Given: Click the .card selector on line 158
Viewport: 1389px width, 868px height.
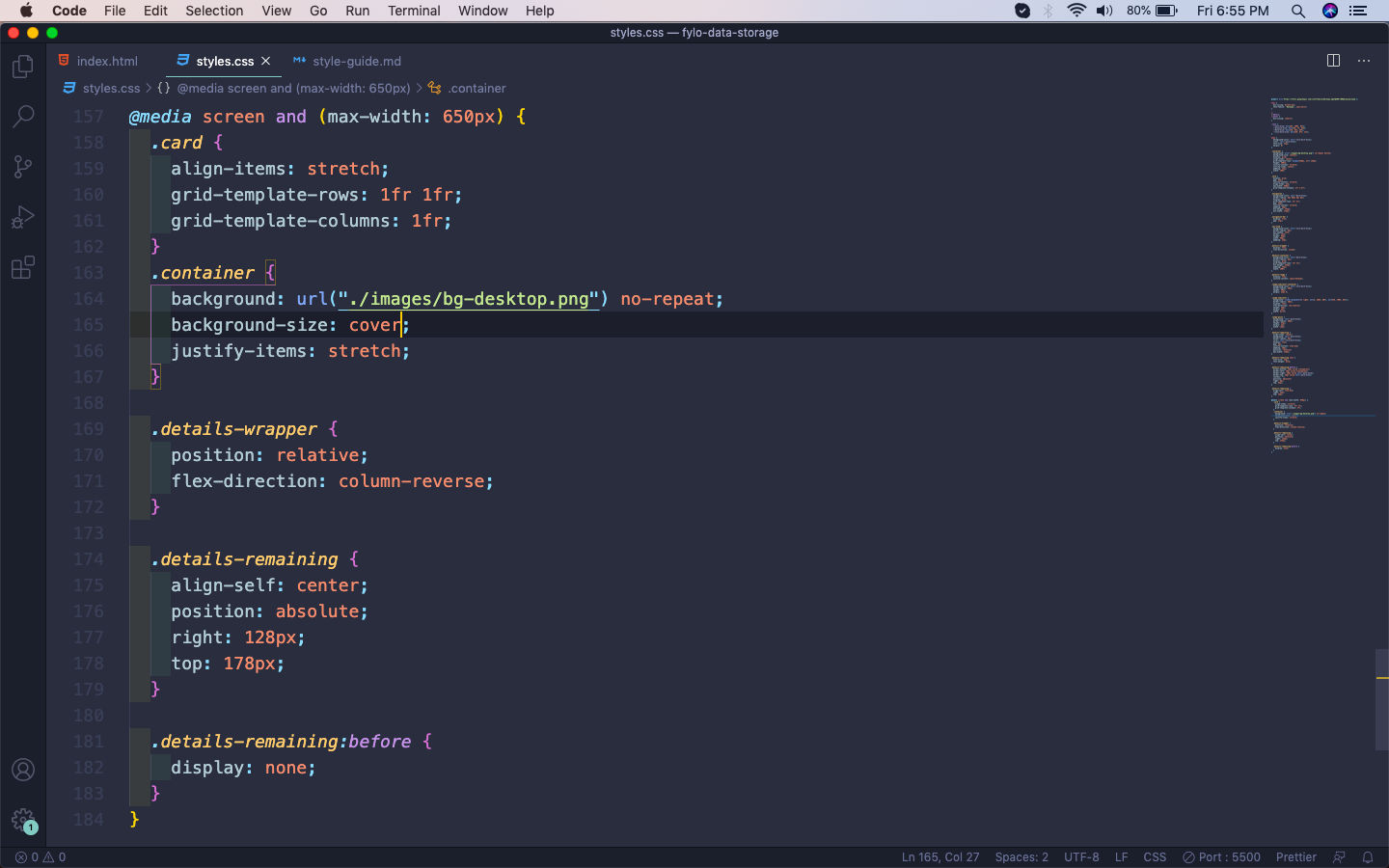Looking at the screenshot, I should click(x=177, y=142).
